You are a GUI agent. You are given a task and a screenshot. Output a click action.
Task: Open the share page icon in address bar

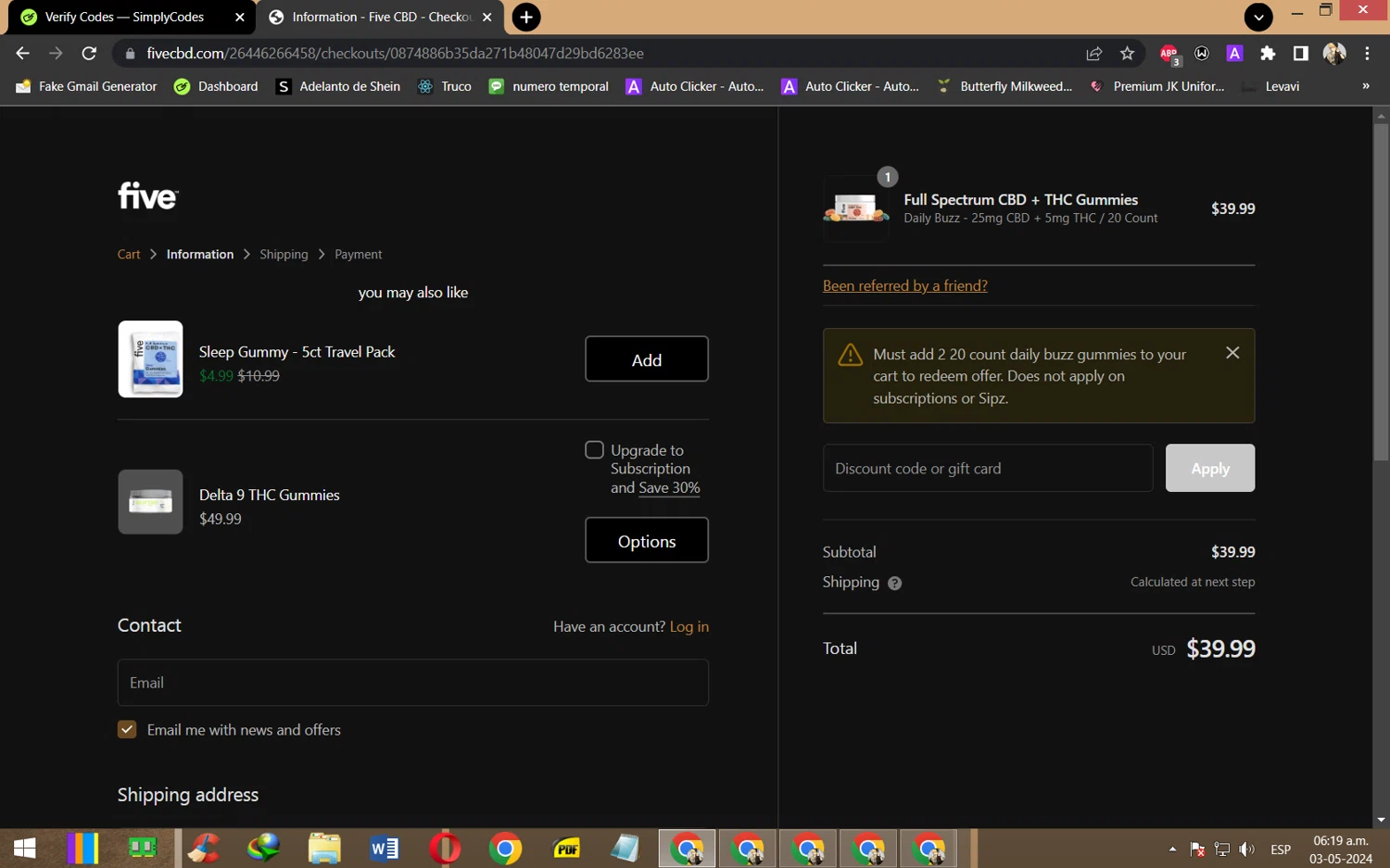(x=1094, y=54)
